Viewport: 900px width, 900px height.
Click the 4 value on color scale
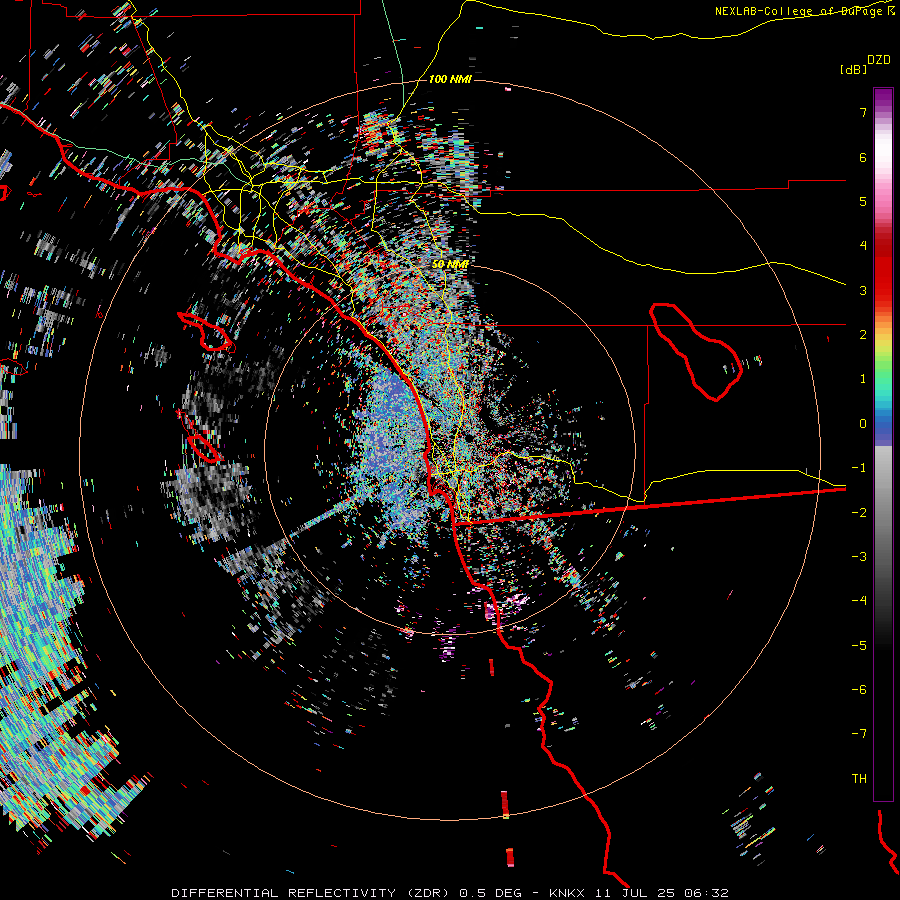click(x=863, y=246)
